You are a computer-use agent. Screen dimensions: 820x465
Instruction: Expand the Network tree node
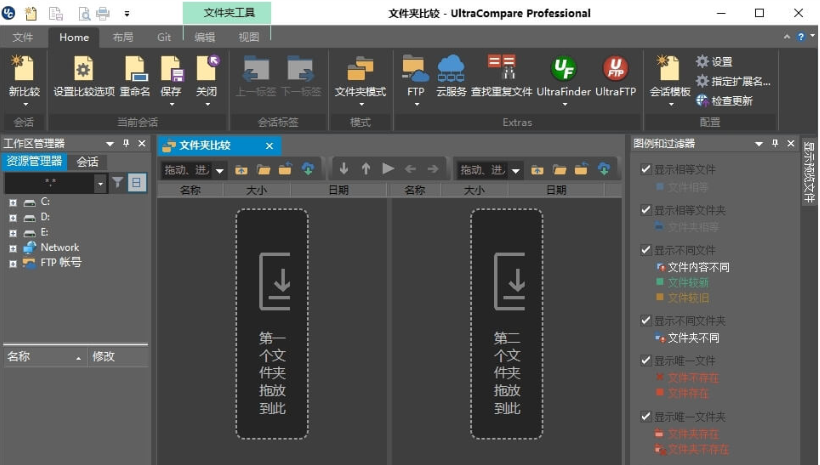coord(13,248)
